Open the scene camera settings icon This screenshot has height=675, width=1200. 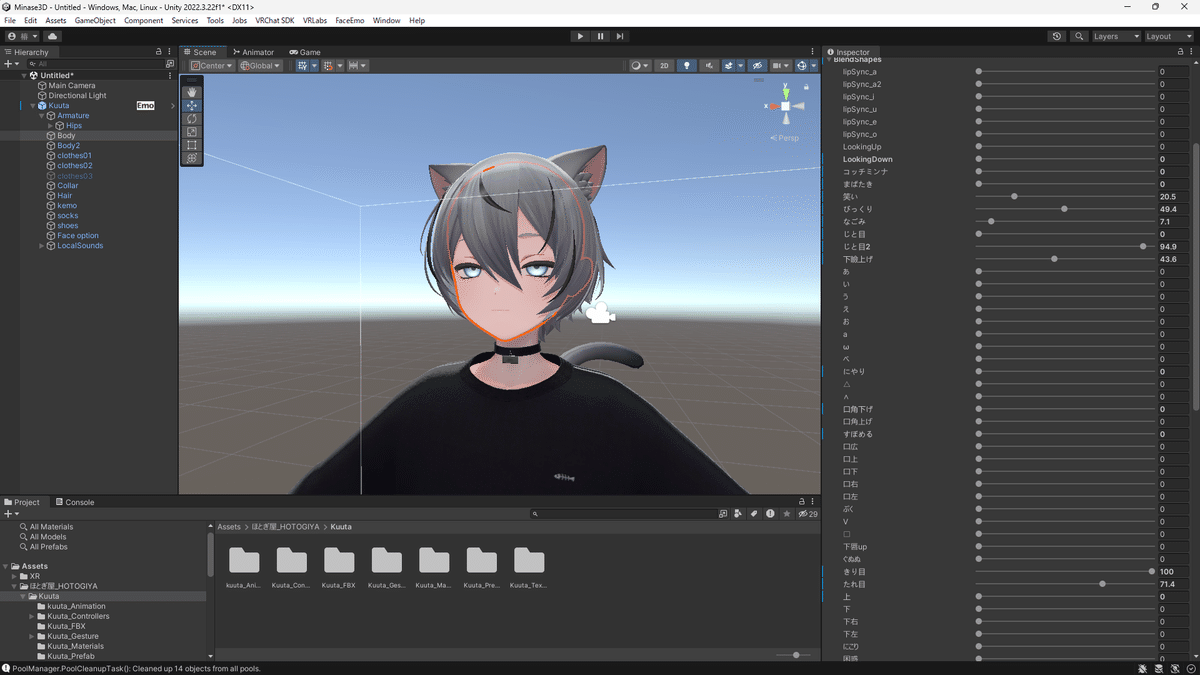[778, 65]
